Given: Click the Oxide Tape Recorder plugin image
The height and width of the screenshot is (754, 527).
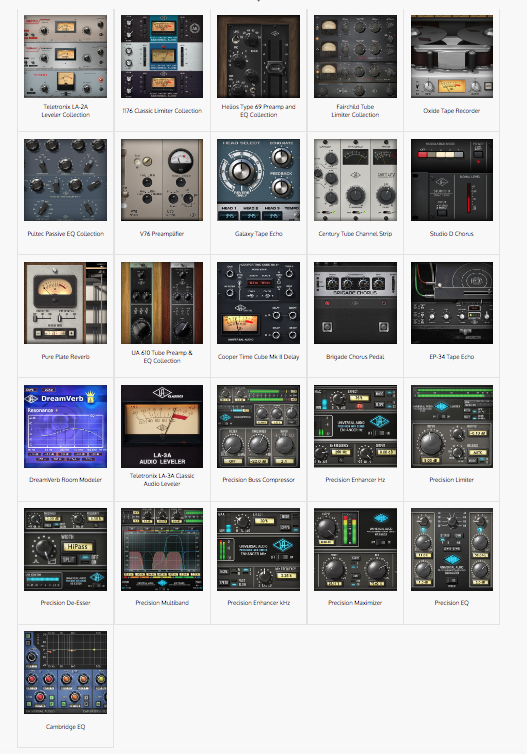Looking at the screenshot, I should click(452, 56).
